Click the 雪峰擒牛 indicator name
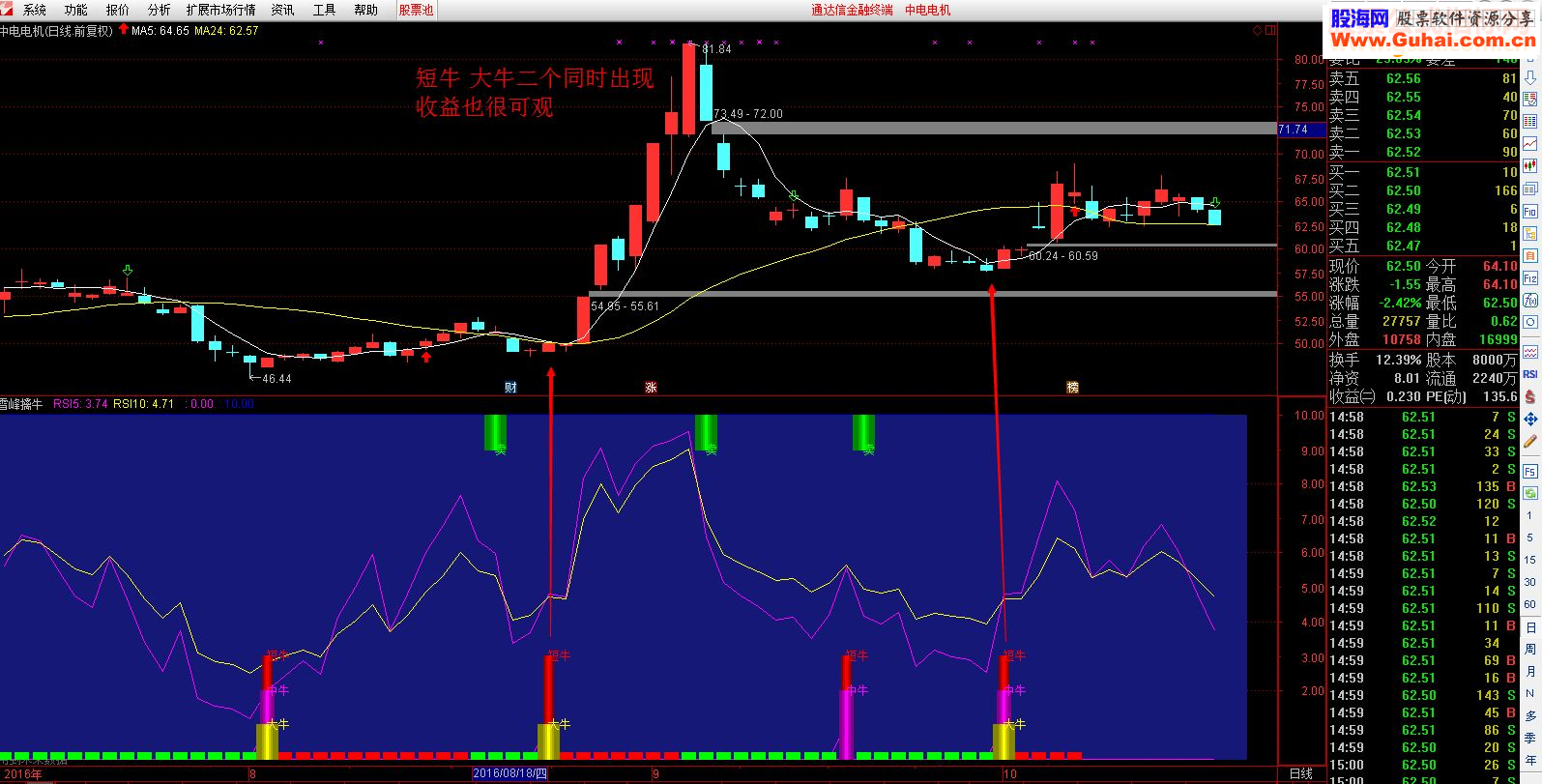This screenshot has width=1542, height=784. [21, 404]
